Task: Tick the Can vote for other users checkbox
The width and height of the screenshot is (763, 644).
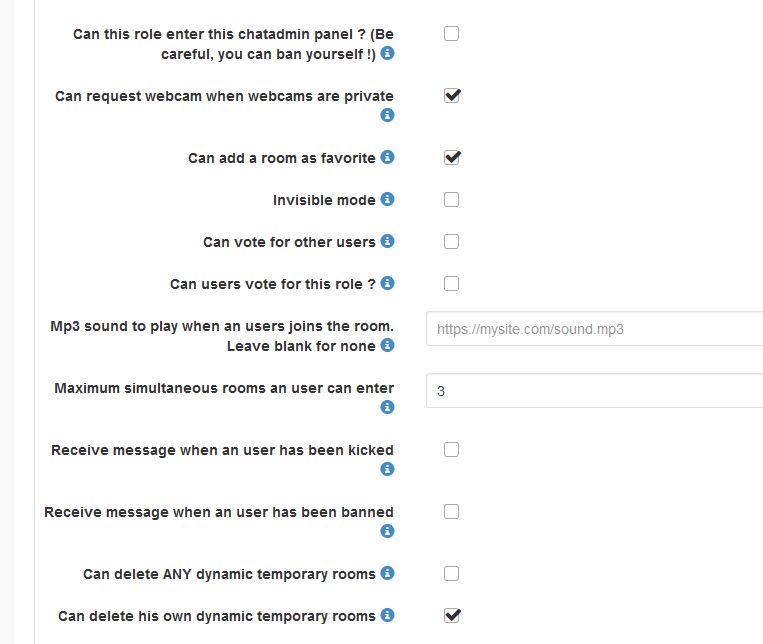Action: click(x=452, y=242)
